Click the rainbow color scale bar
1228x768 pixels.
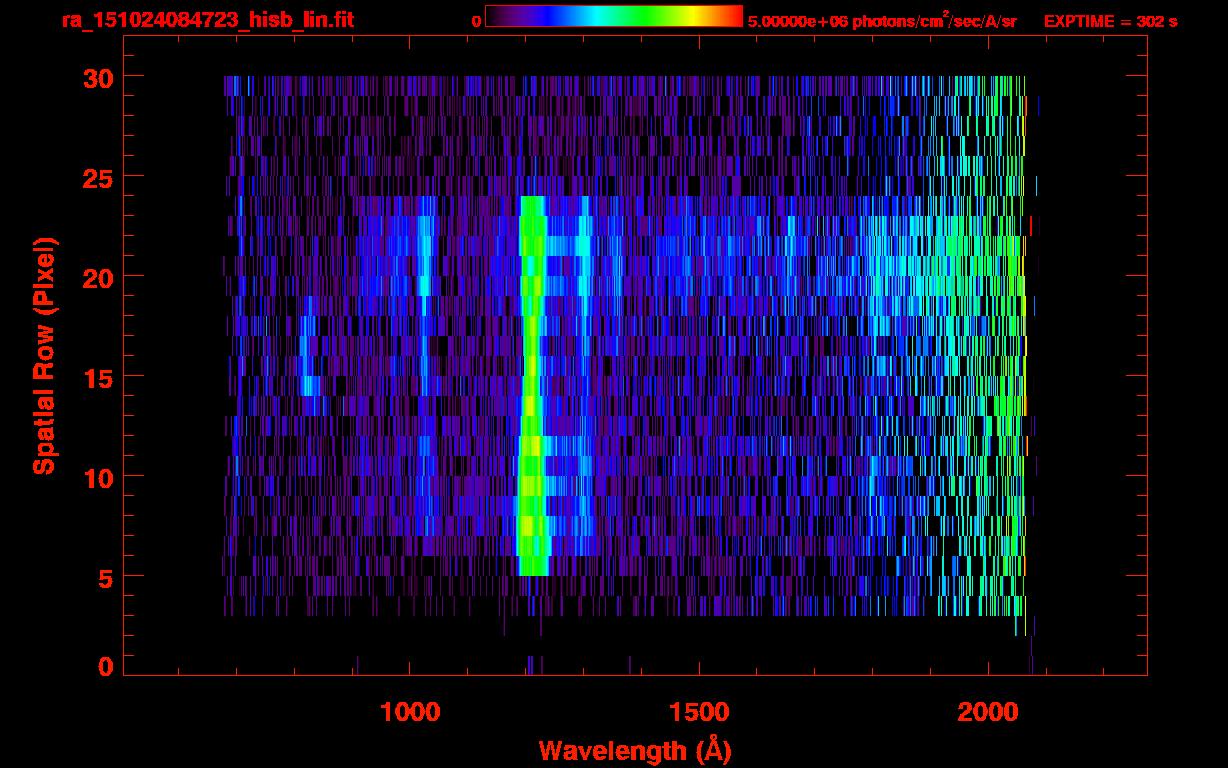614,17
